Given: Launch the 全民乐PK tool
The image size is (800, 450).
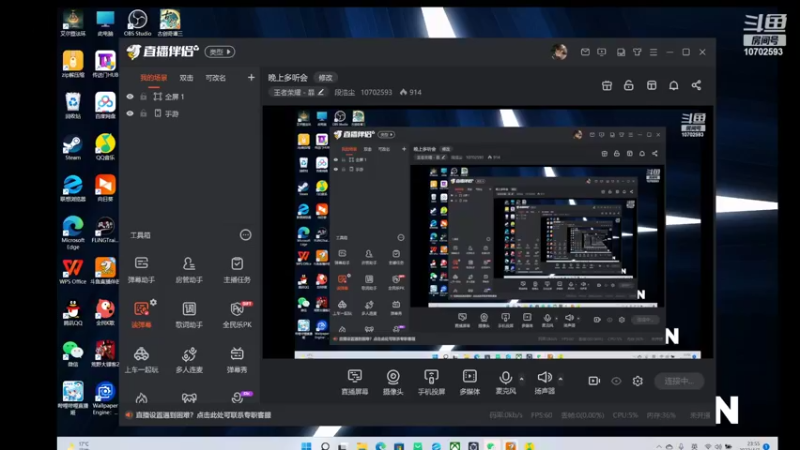Looking at the screenshot, I should [237, 314].
